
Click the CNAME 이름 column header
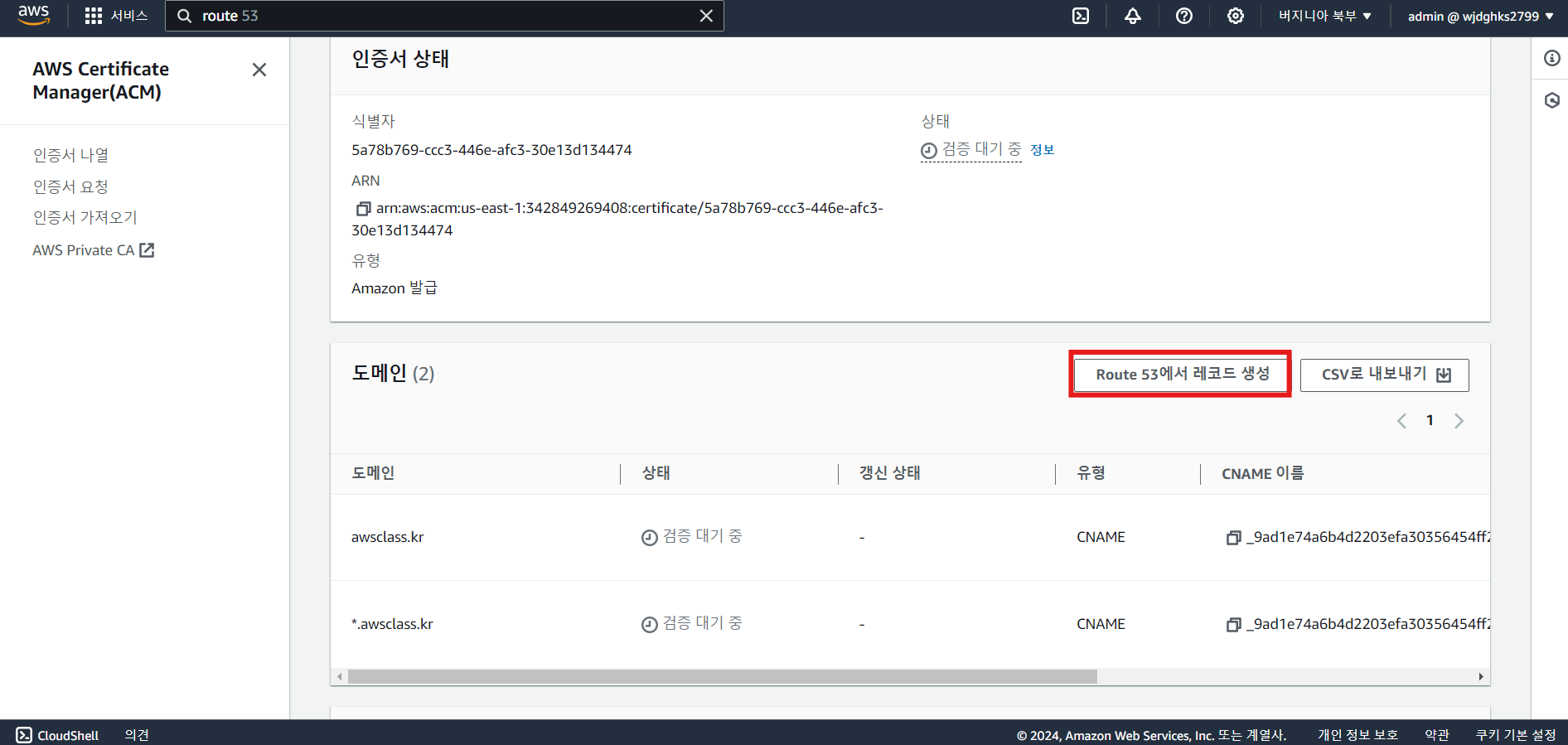(1262, 473)
